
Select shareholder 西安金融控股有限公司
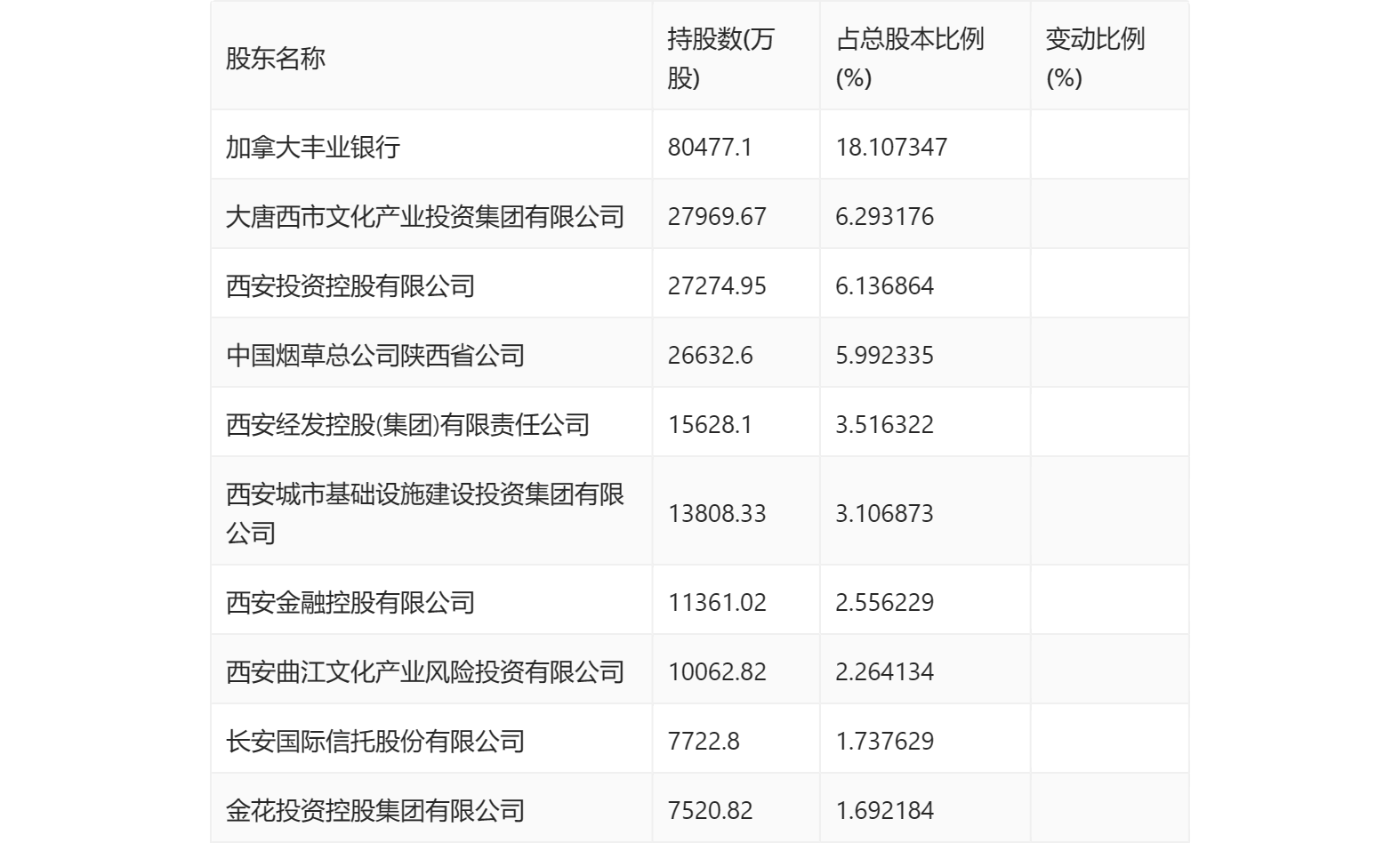tap(350, 602)
